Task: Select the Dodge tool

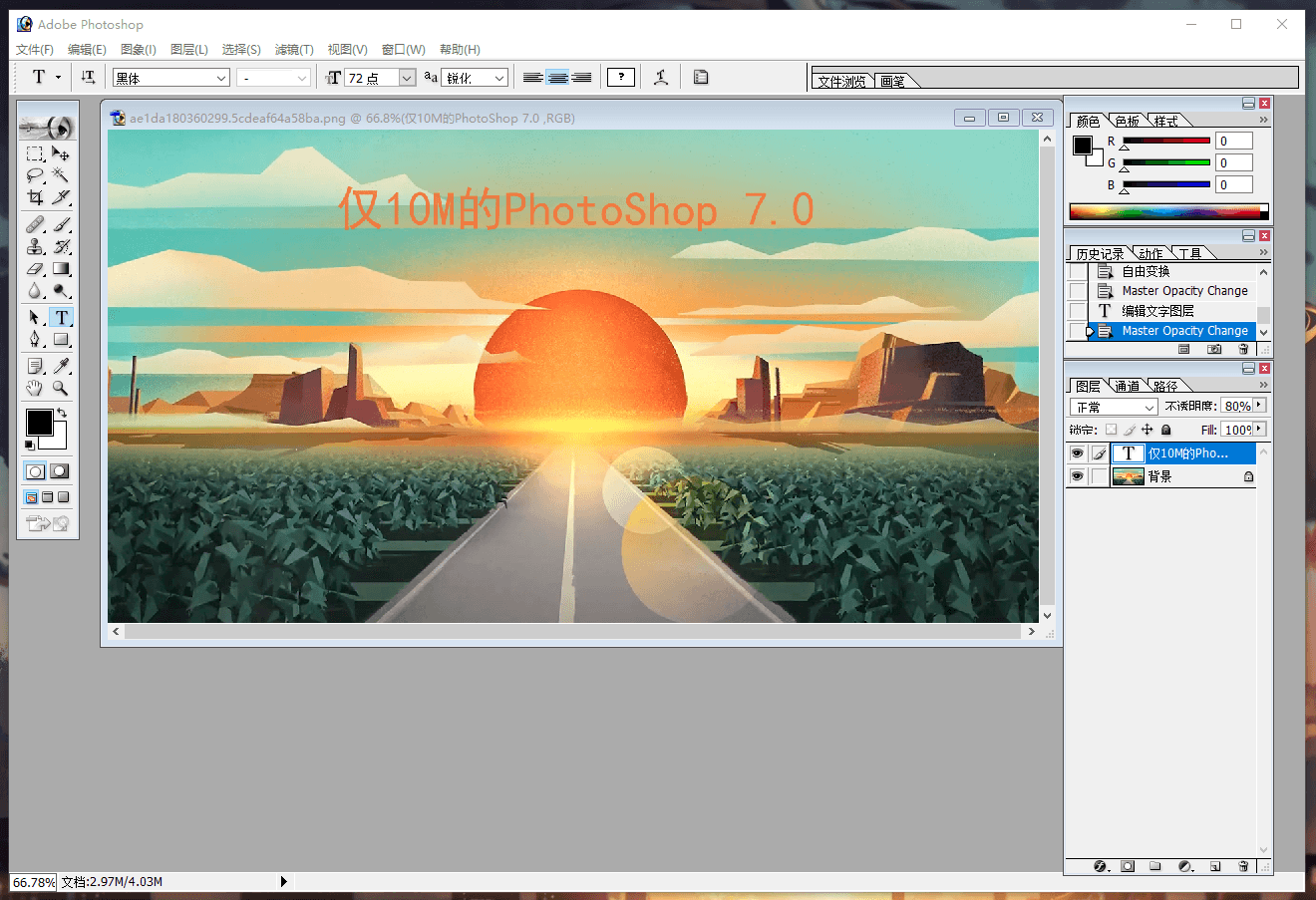Action: [x=61, y=290]
